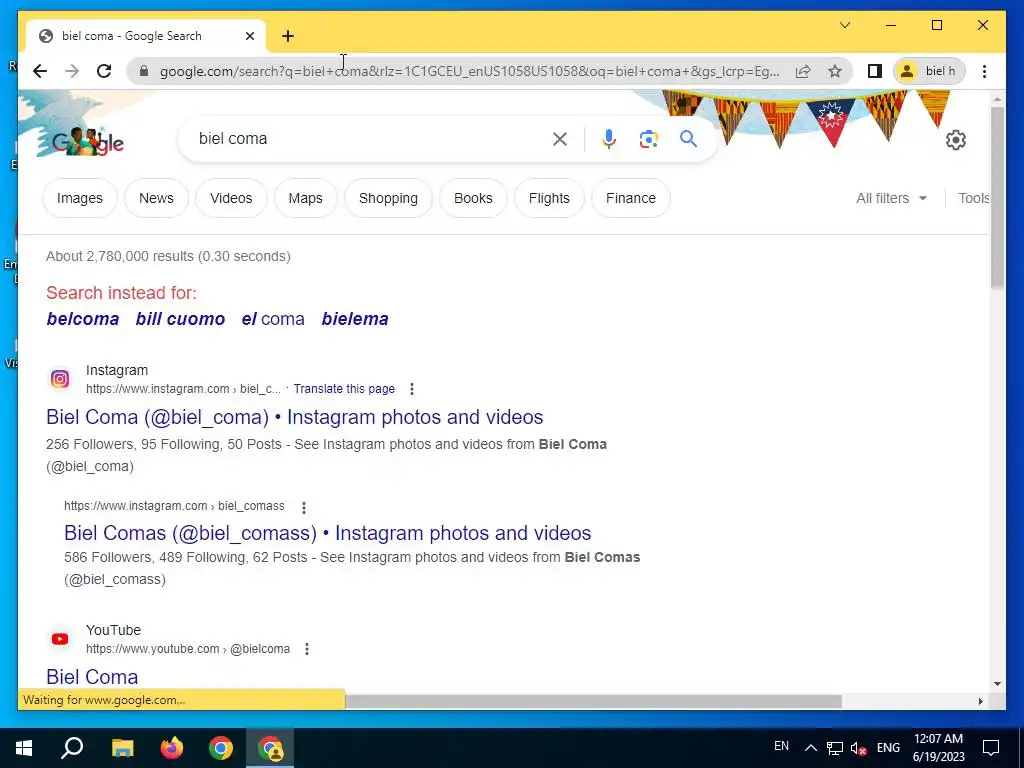This screenshot has width=1024, height=768.
Task: View site info via padlock icon
Action: [144, 71]
